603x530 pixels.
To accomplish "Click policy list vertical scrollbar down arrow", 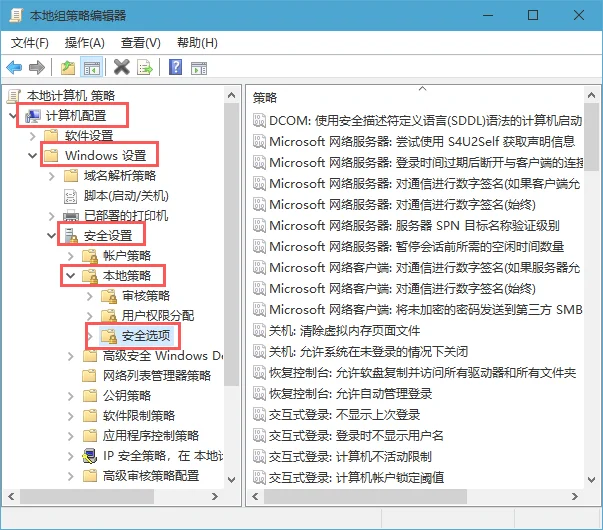I will click(592, 480).
